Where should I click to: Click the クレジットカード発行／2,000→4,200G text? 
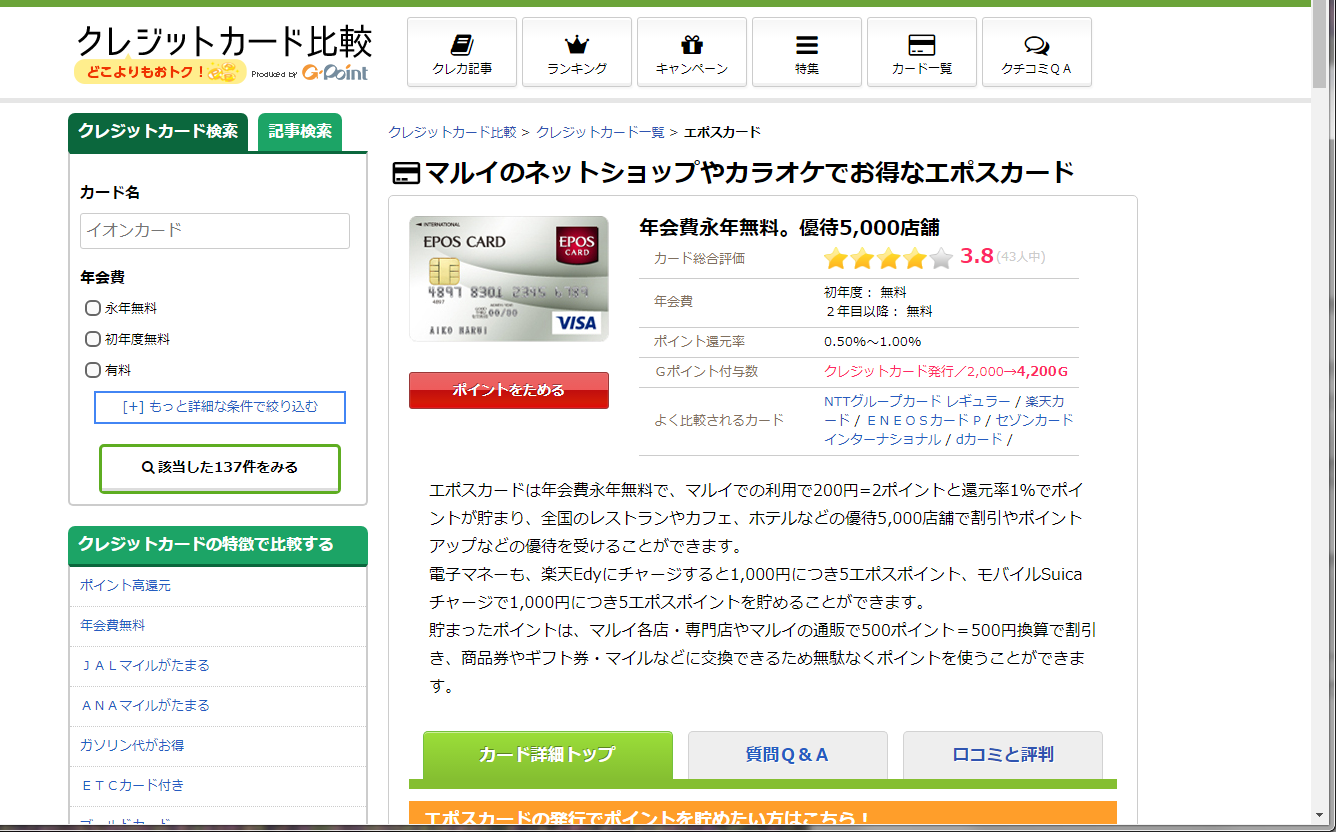(946, 371)
